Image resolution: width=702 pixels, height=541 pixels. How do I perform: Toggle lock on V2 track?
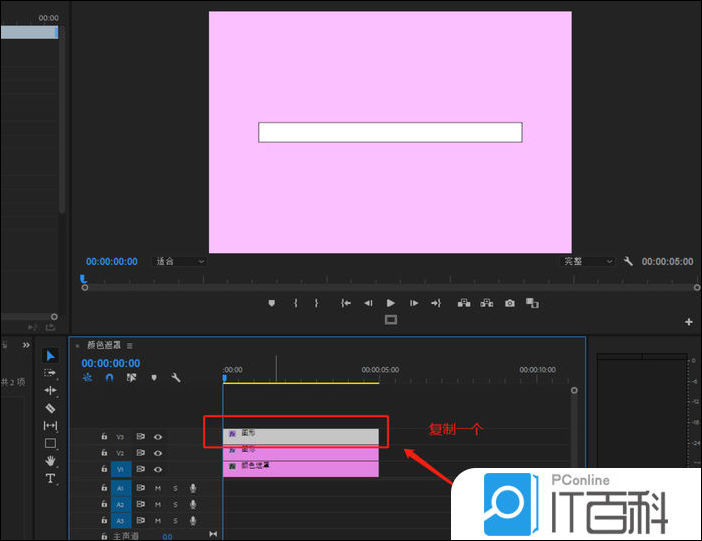click(104, 453)
